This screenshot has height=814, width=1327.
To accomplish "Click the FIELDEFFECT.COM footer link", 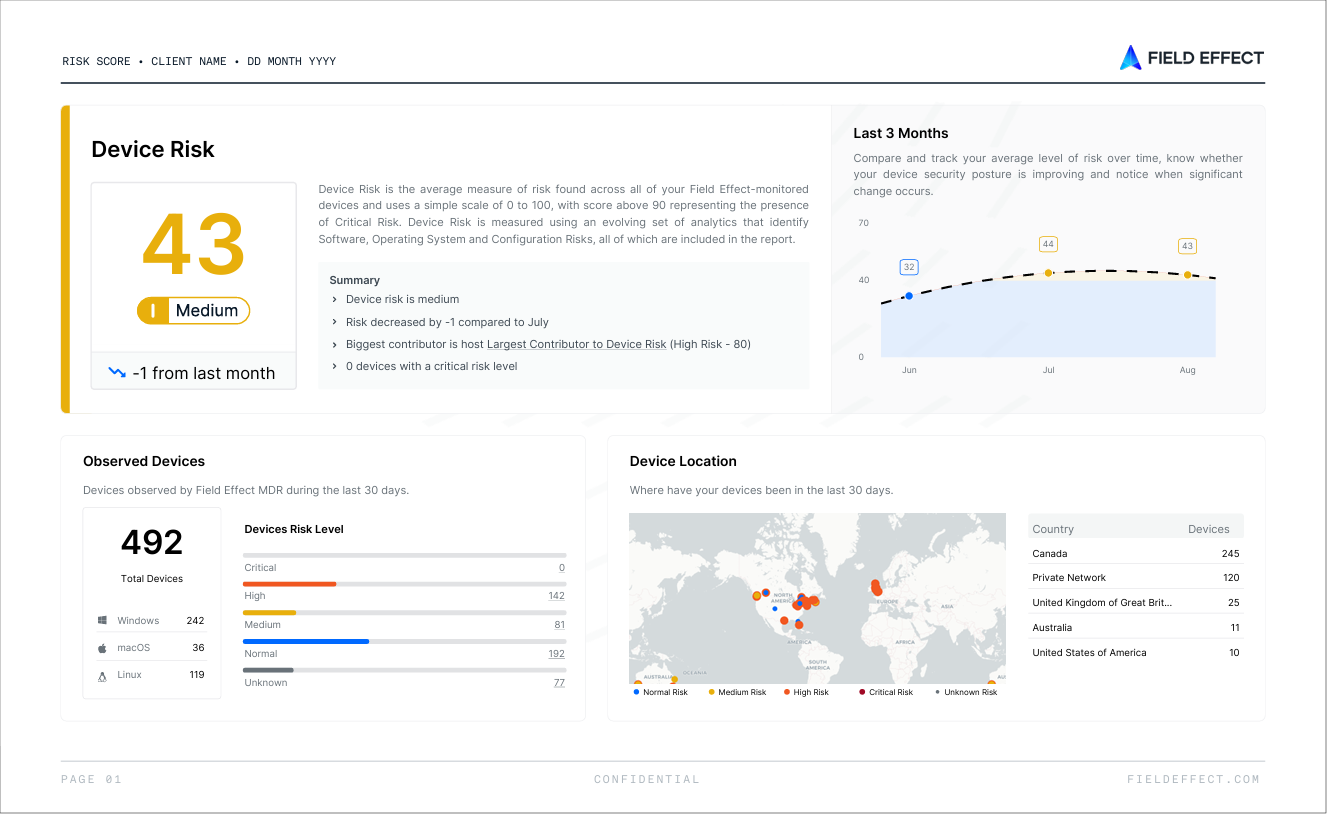I will pyautogui.click(x=1193, y=779).
